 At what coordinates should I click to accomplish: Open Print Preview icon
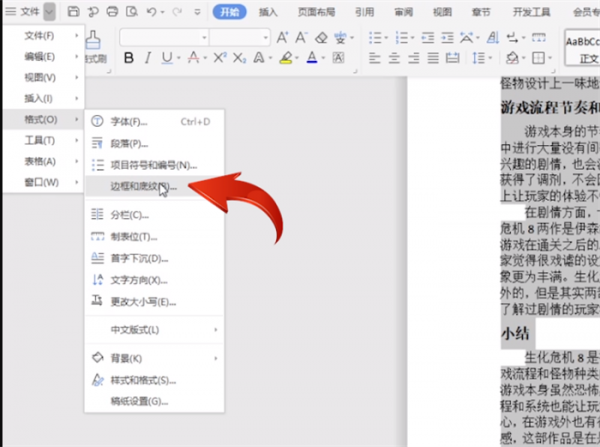pyautogui.click(x=132, y=12)
